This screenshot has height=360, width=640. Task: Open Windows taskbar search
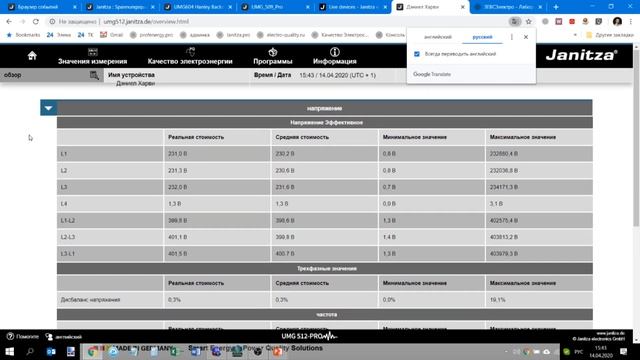pos(30,351)
